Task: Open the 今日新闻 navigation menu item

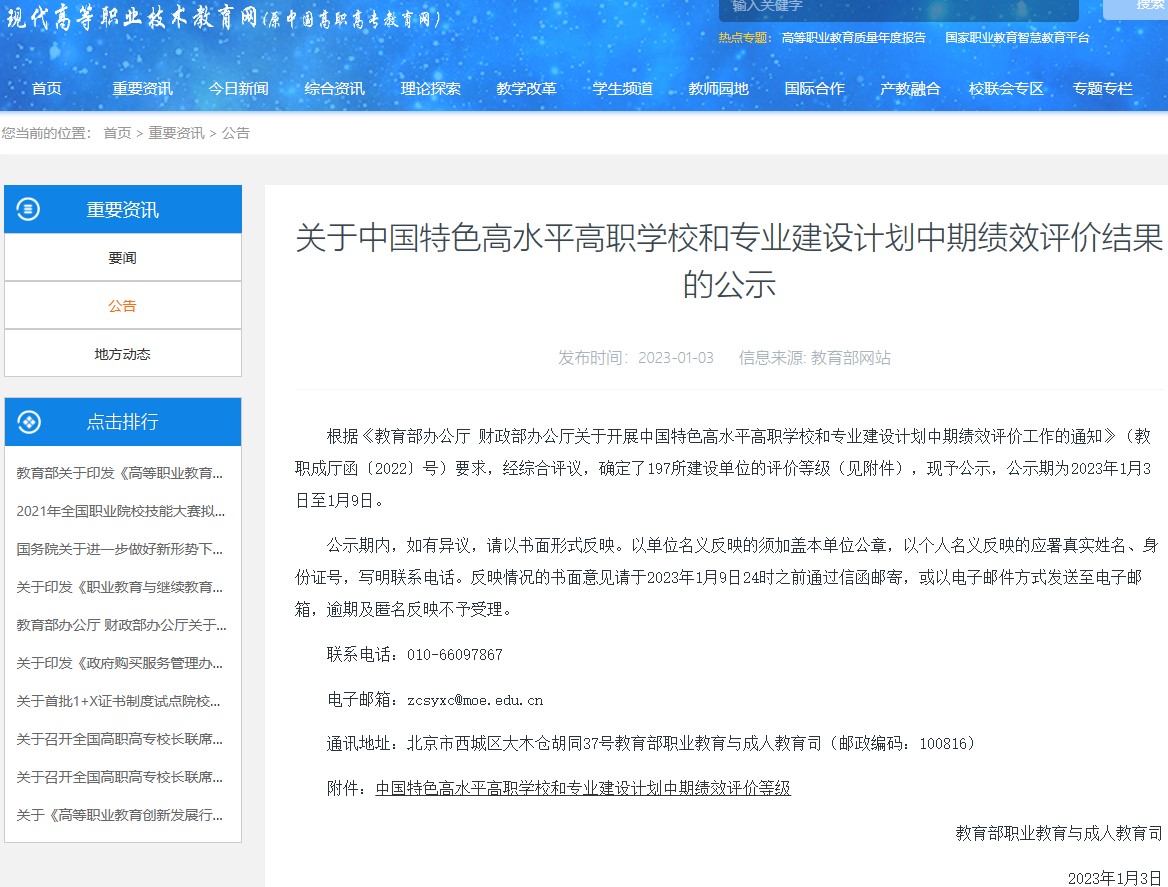Action: pyautogui.click(x=238, y=88)
